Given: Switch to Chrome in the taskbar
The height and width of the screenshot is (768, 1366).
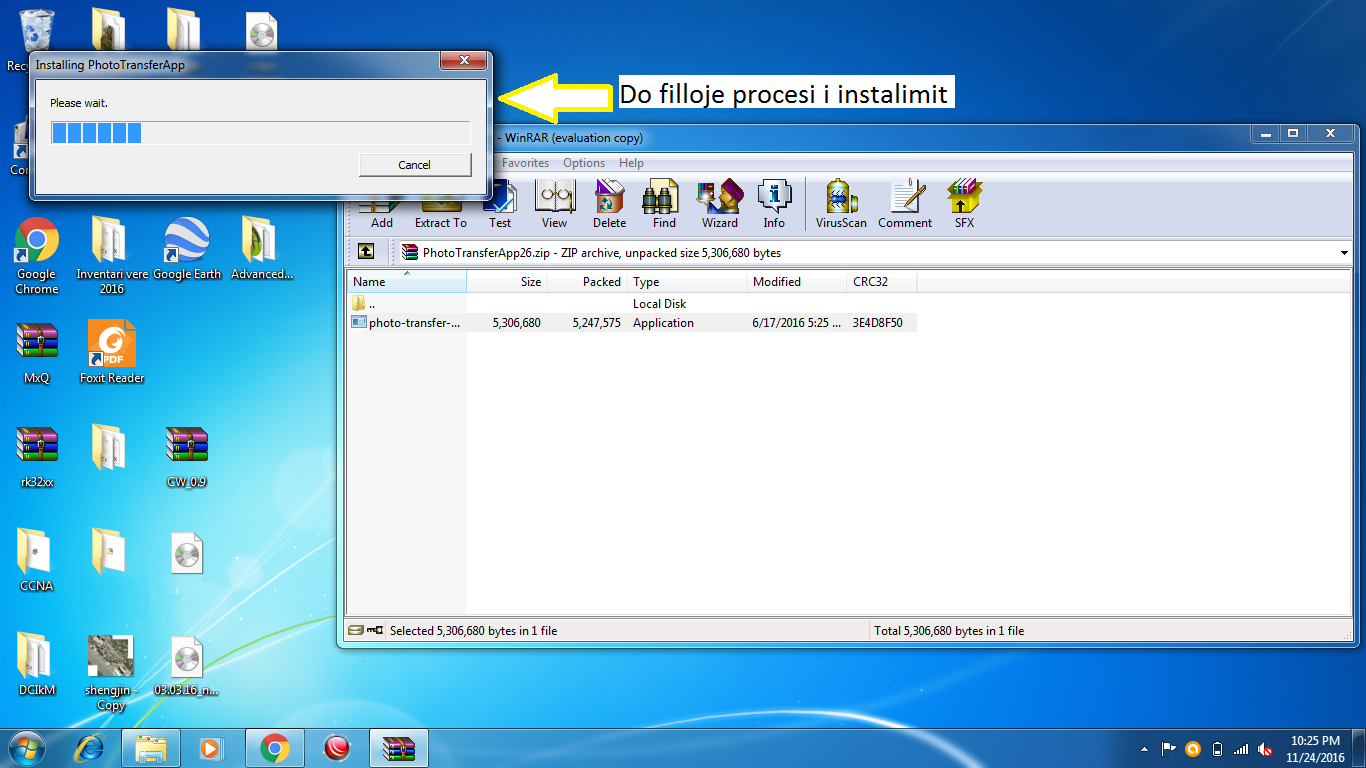Looking at the screenshot, I should 275,748.
